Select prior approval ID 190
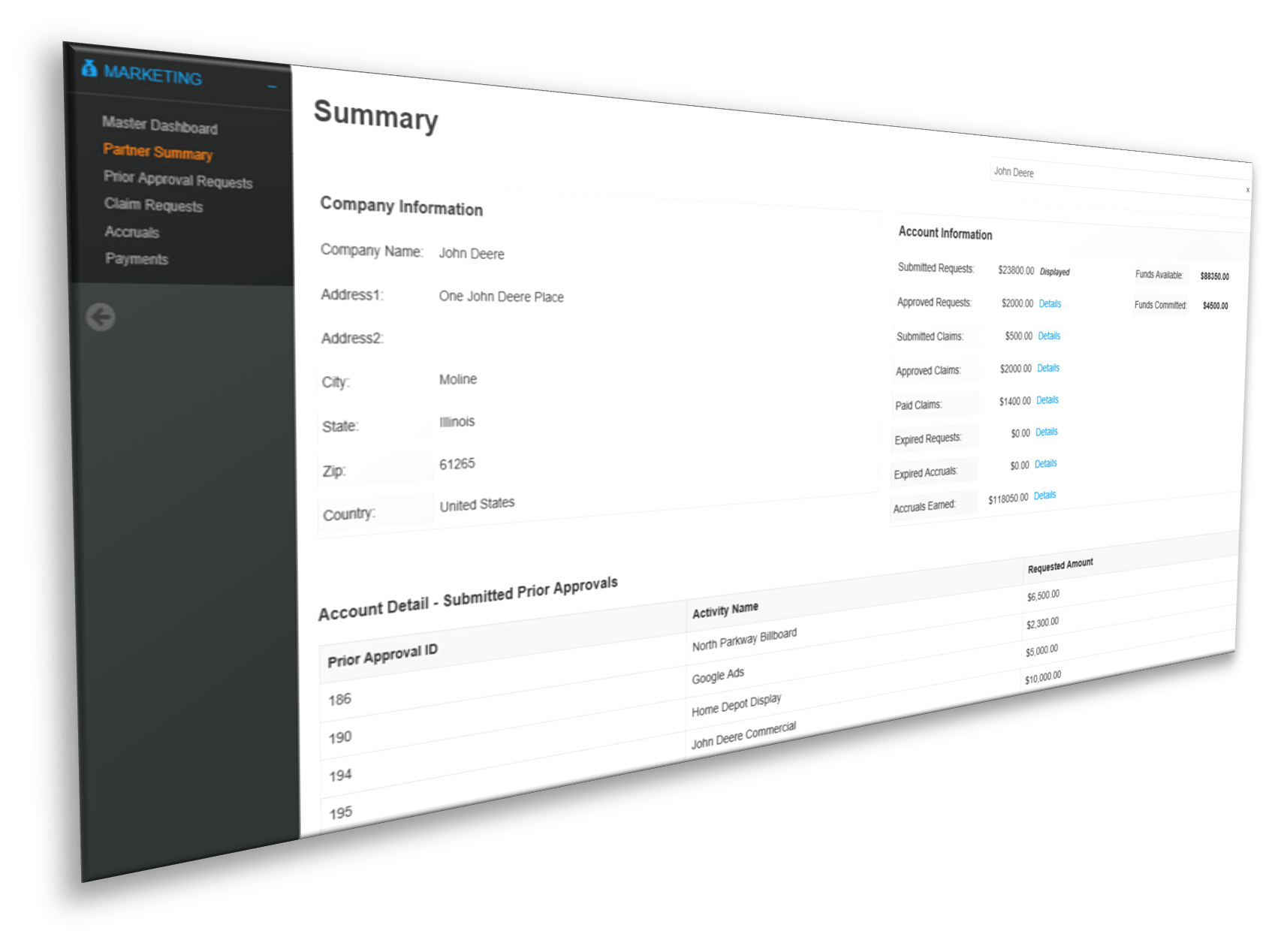The width and height of the screenshot is (1269, 952). click(340, 737)
